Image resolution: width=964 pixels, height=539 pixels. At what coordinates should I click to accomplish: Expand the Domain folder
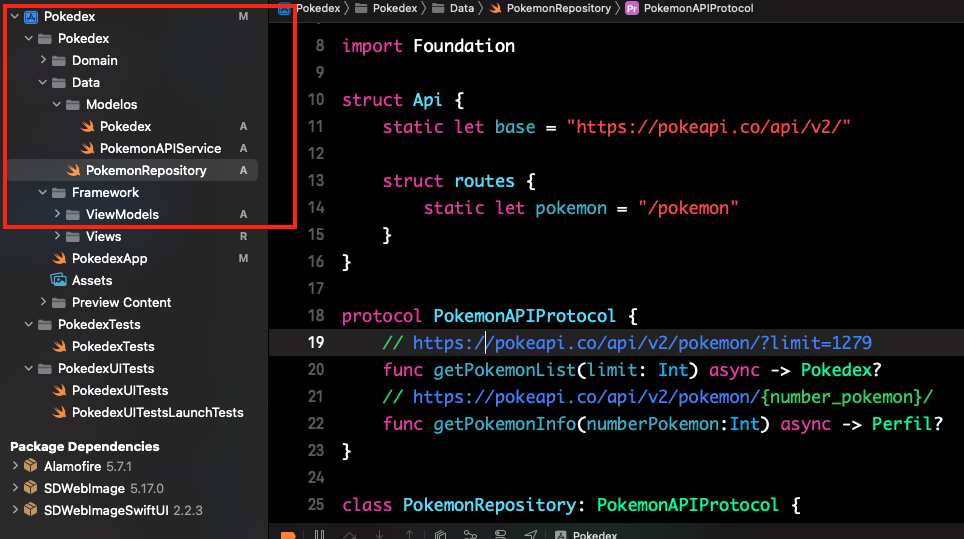(44, 60)
